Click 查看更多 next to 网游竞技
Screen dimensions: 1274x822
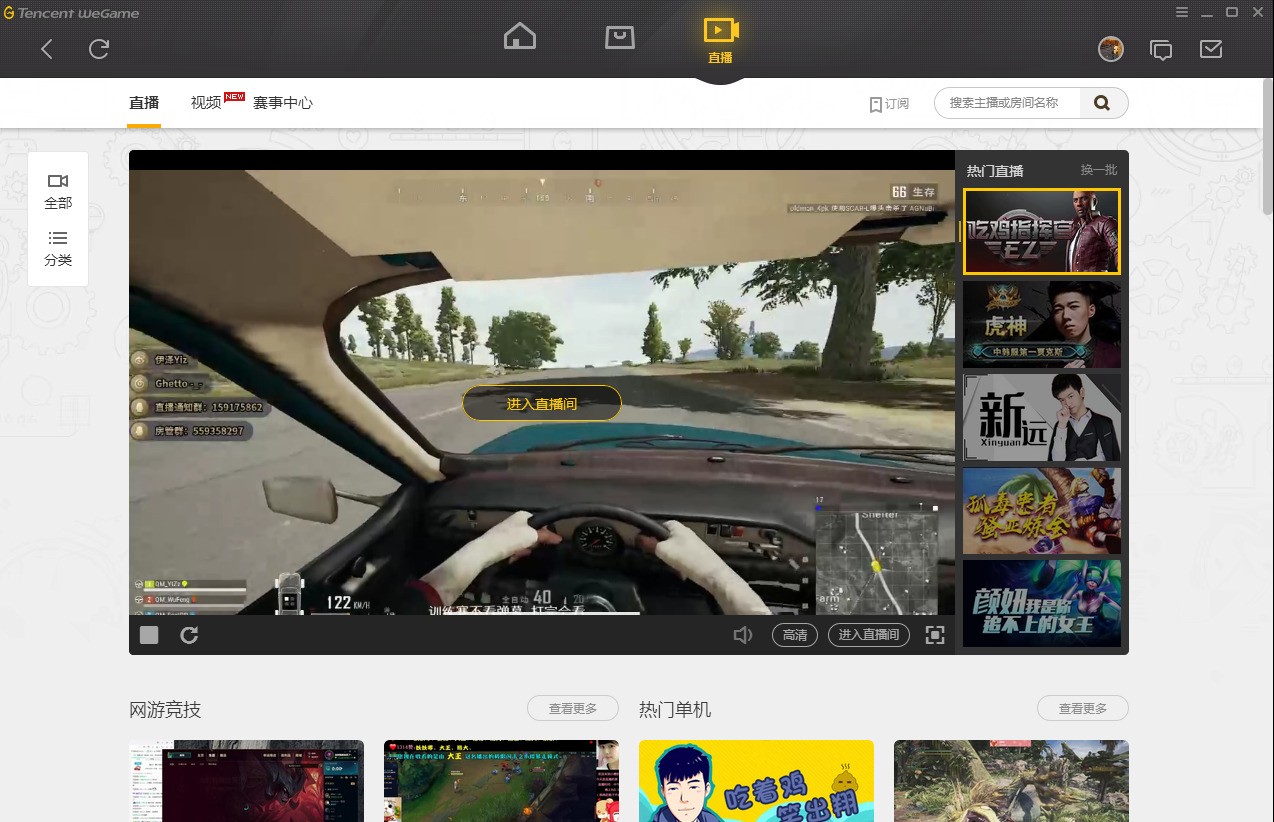pyautogui.click(x=573, y=708)
